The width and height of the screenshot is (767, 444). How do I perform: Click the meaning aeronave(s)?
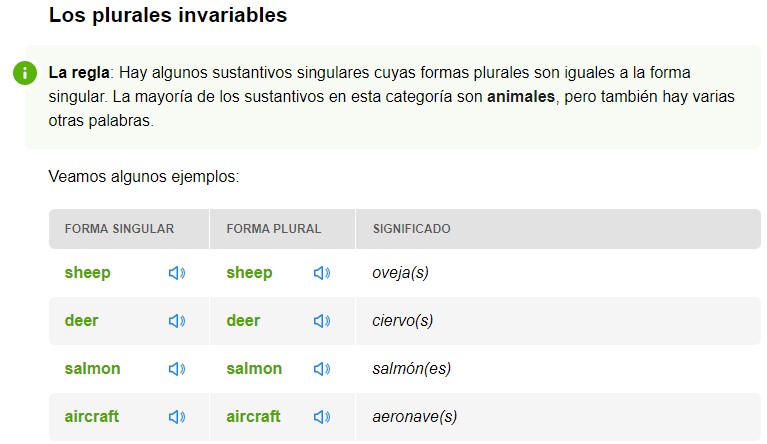tap(415, 417)
